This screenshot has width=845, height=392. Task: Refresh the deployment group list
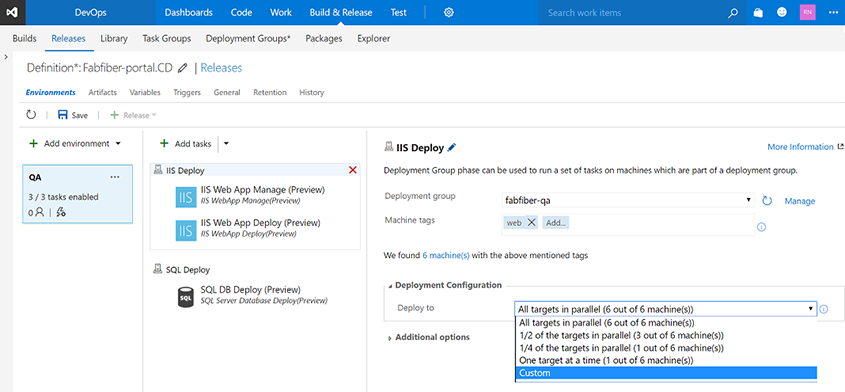[x=767, y=201]
